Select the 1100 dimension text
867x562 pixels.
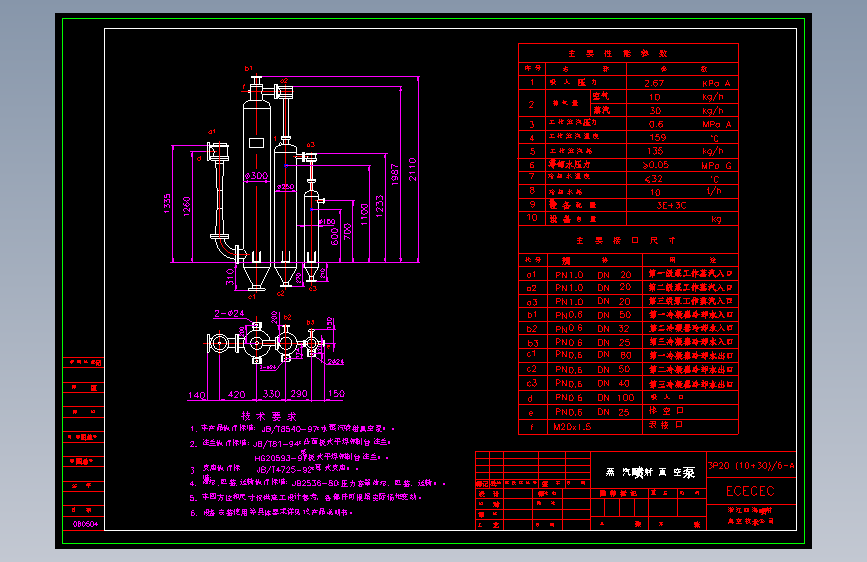[364, 214]
